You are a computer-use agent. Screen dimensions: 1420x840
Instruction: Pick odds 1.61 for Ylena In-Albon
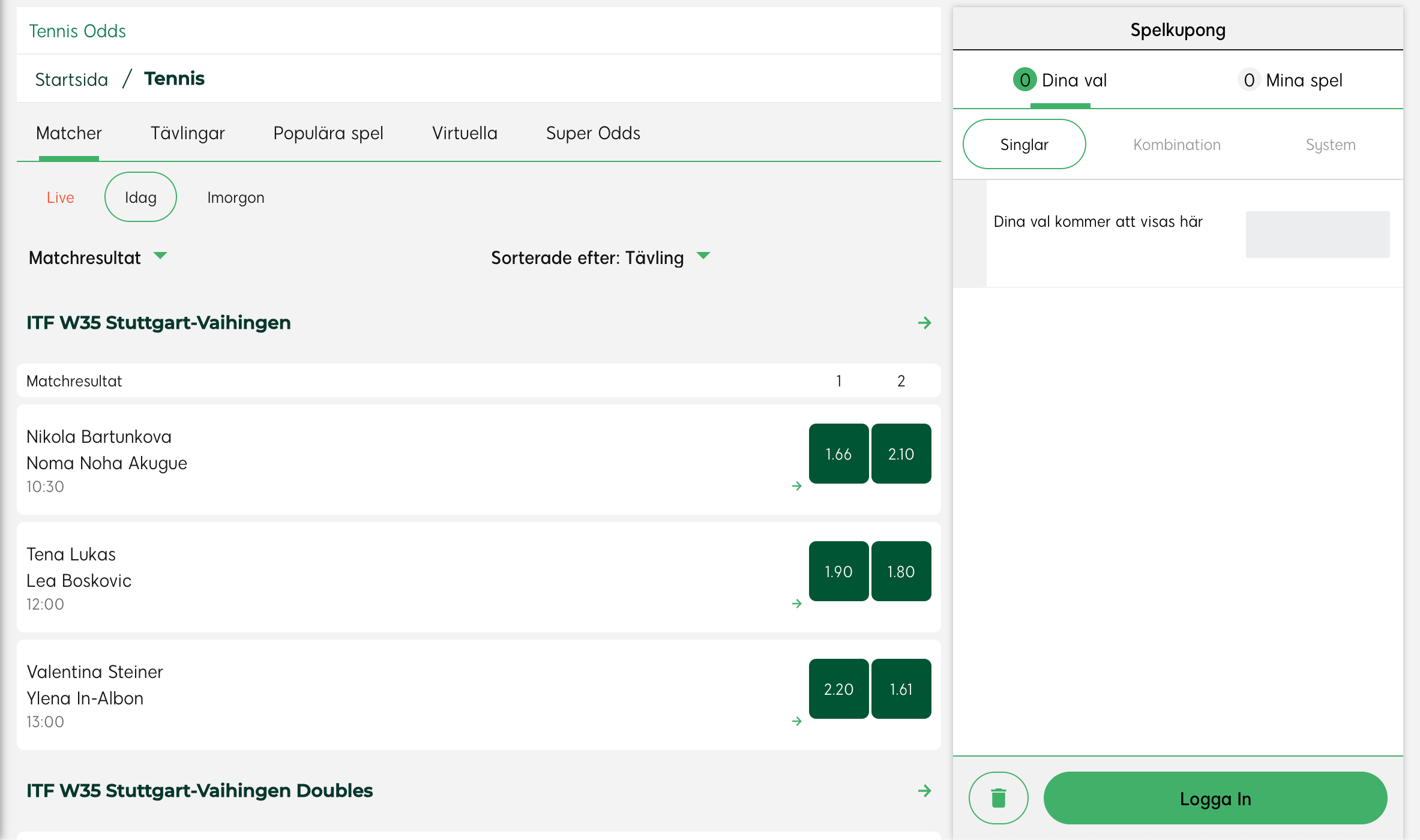[x=901, y=689]
